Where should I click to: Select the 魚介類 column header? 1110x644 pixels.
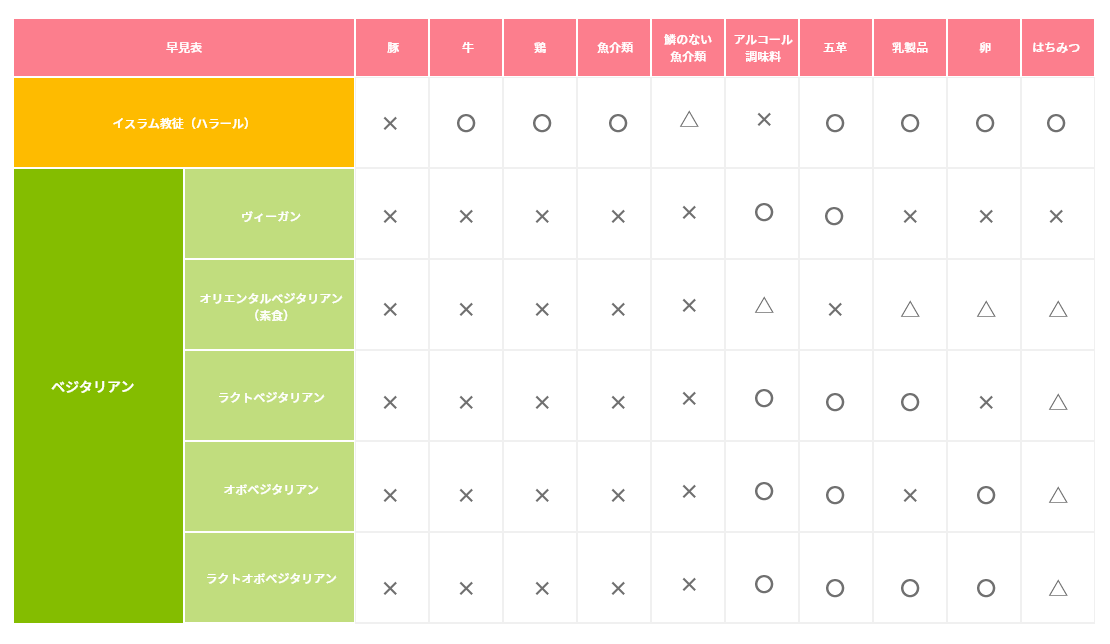[x=614, y=48]
